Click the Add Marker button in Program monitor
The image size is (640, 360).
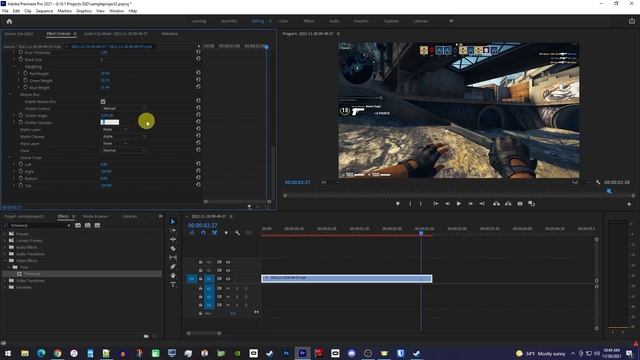[398, 203]
